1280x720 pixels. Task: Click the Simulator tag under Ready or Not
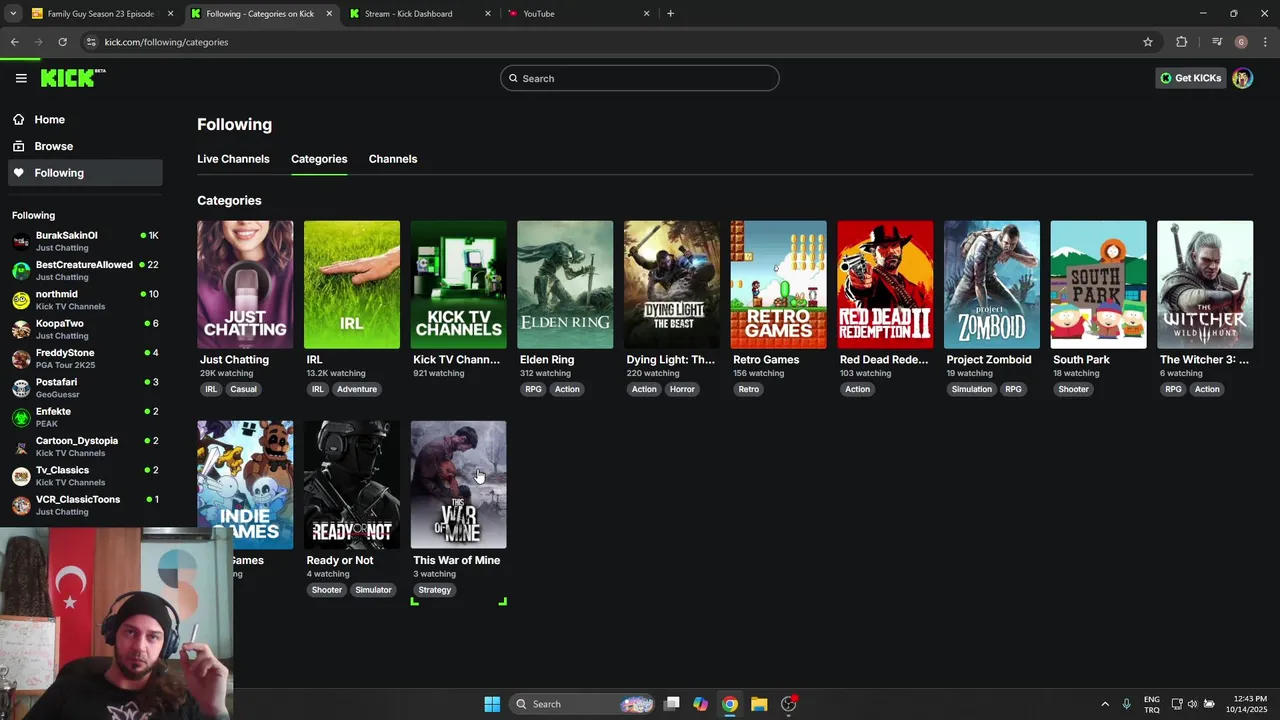coord(373,590)
